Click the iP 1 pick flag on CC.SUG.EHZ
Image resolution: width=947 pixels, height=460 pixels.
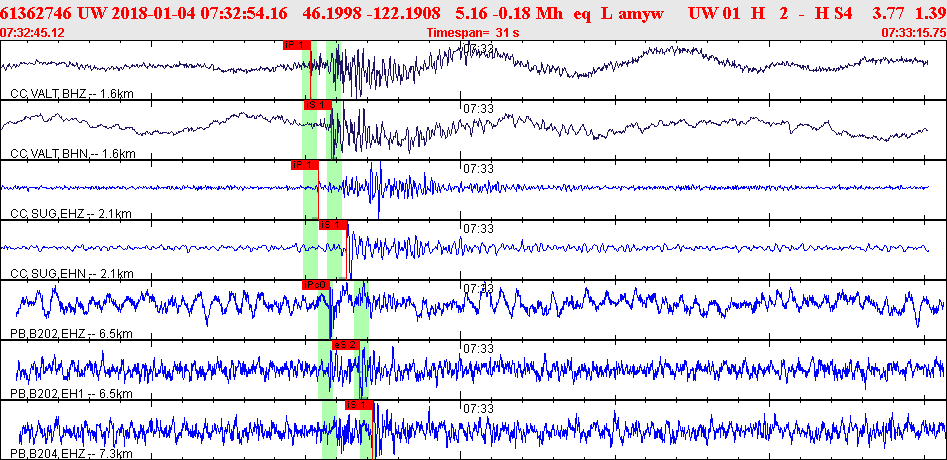click(304, 165)
